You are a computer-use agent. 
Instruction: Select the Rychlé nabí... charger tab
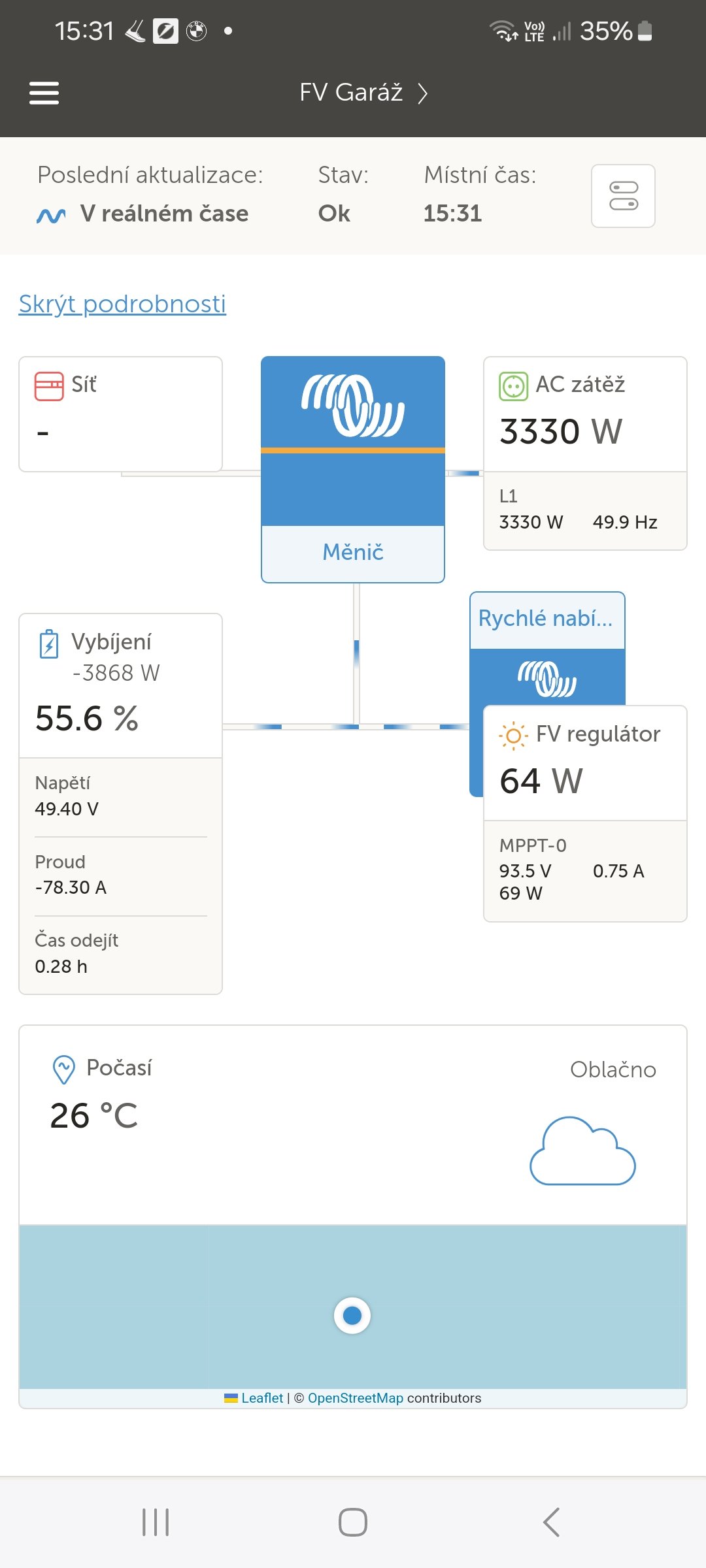pos(546,619)
